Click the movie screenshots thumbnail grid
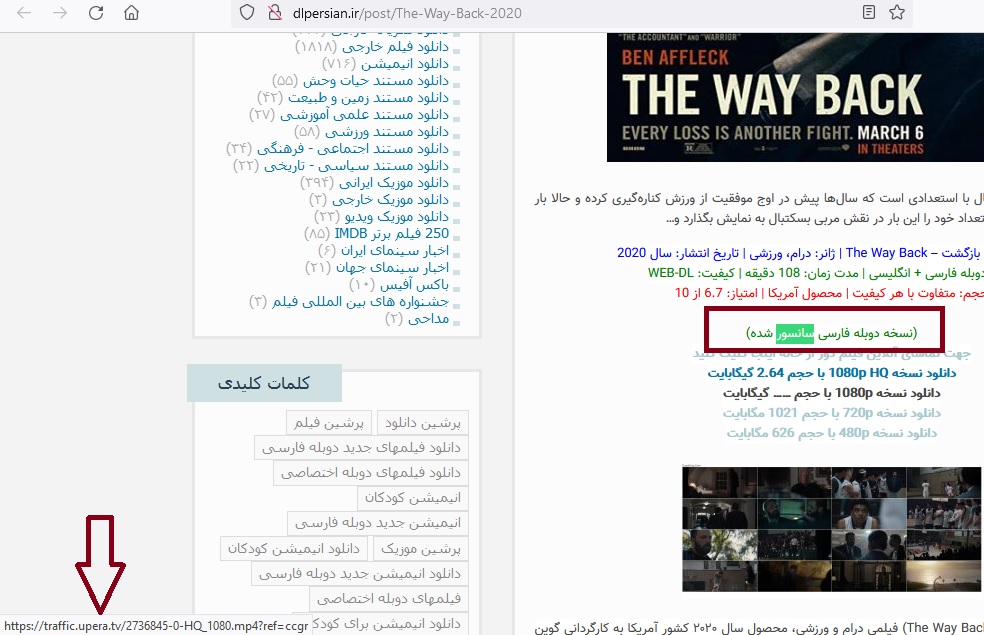 coord(832,529)
